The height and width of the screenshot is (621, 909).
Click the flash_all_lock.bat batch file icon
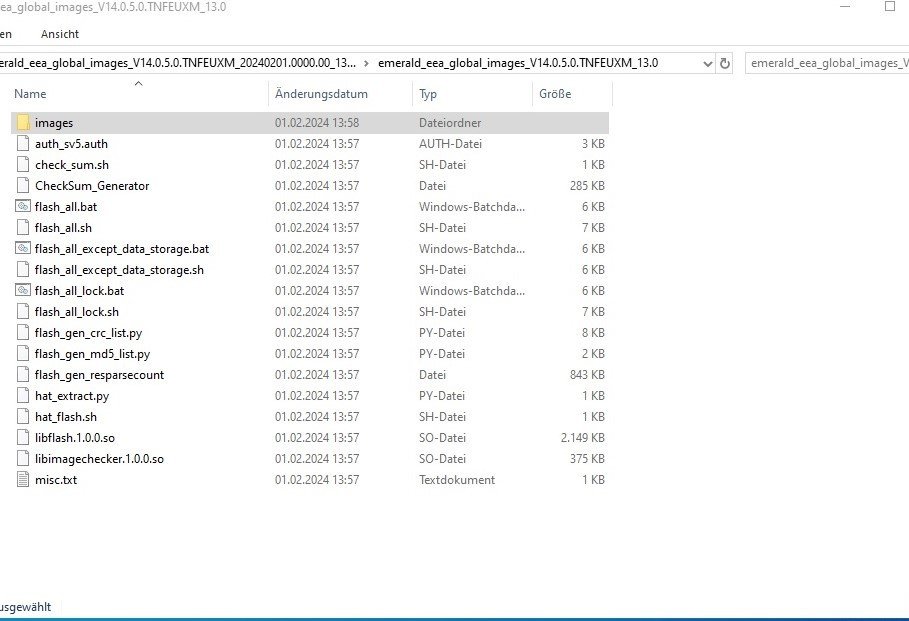[23, 291]
